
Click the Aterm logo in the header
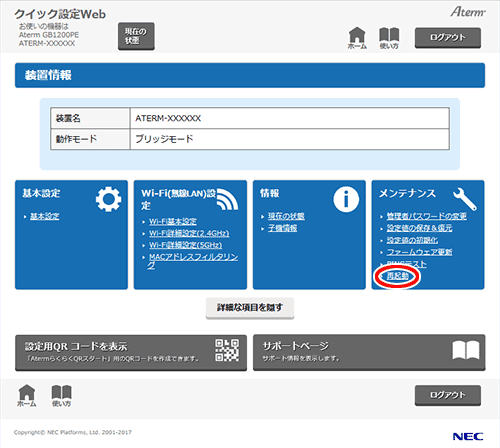pos(468,12)
